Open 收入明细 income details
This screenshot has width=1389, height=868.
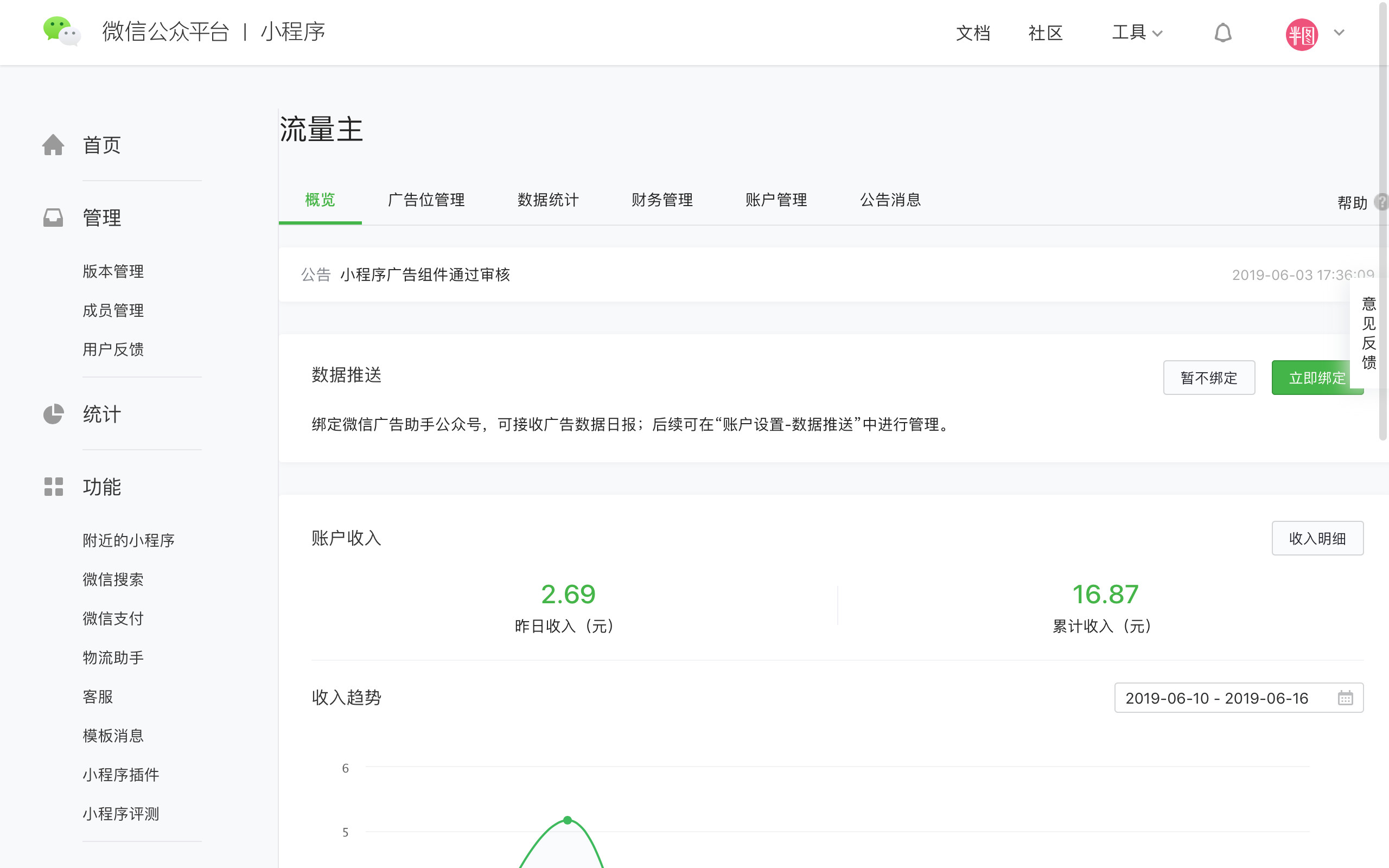[x=1317, y=539]
